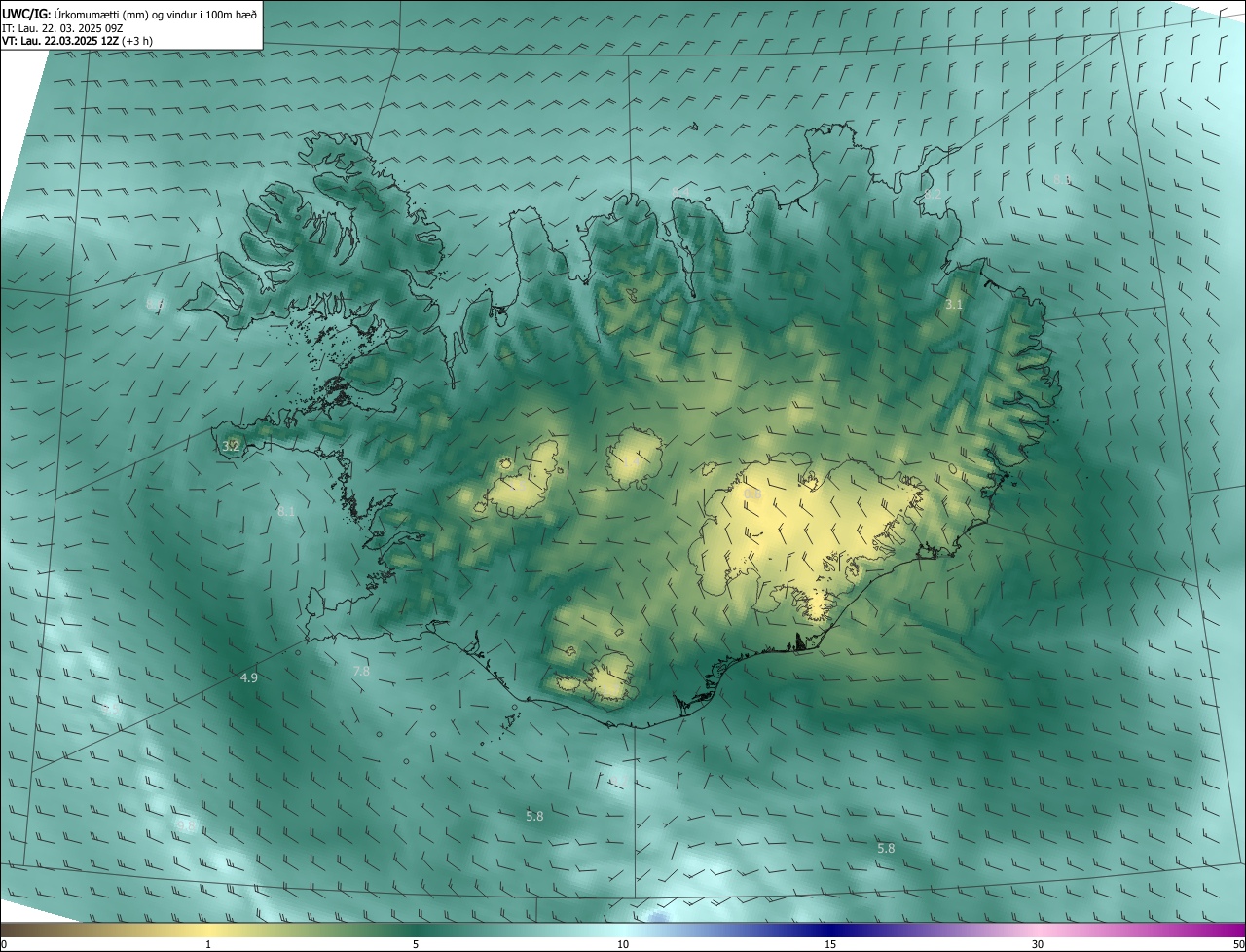This screenshot has height=952, width=1246.
Task: Click the "10" tick label on the color scale
Action: click(623, 944)
